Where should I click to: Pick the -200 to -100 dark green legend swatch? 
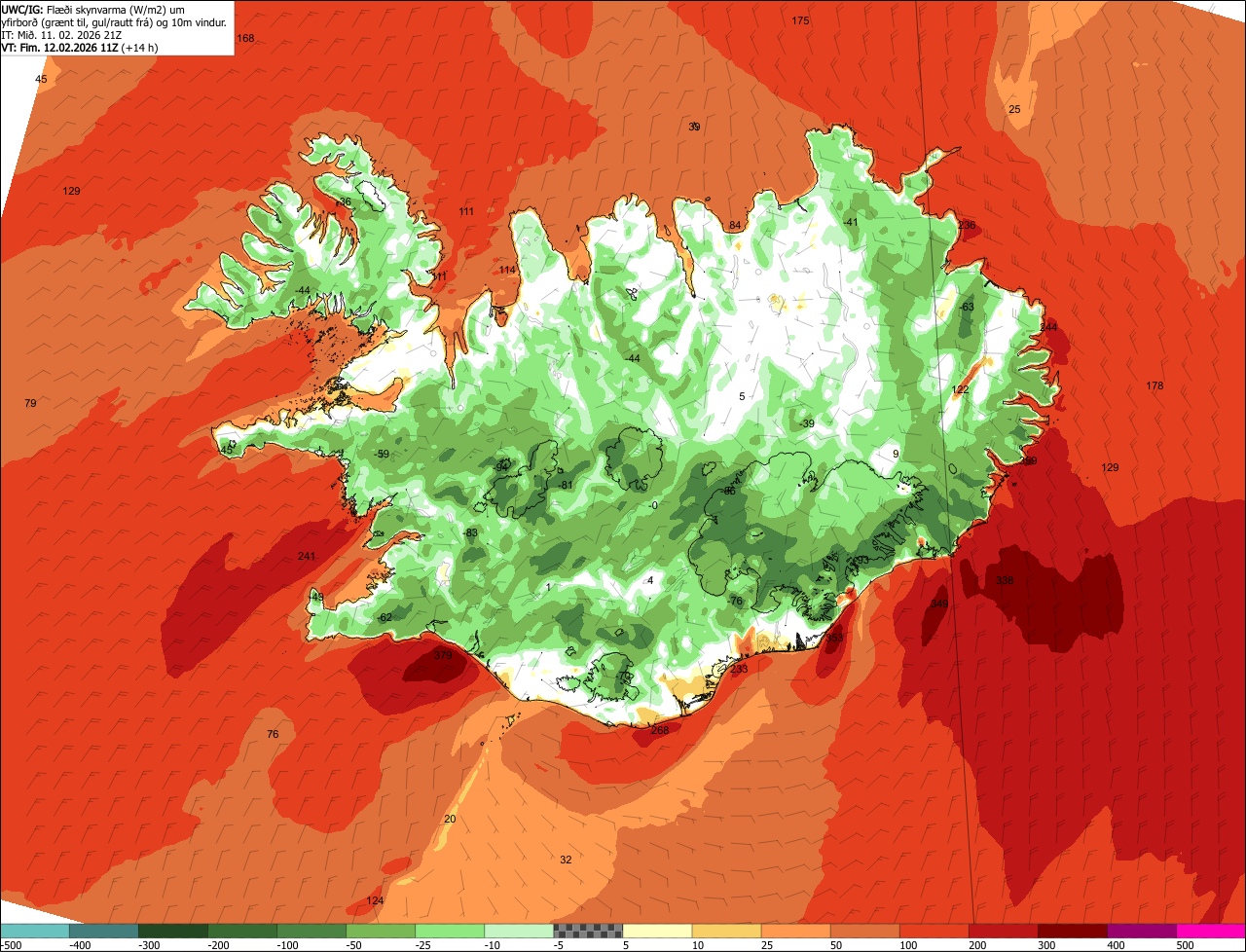coord(241,930)
